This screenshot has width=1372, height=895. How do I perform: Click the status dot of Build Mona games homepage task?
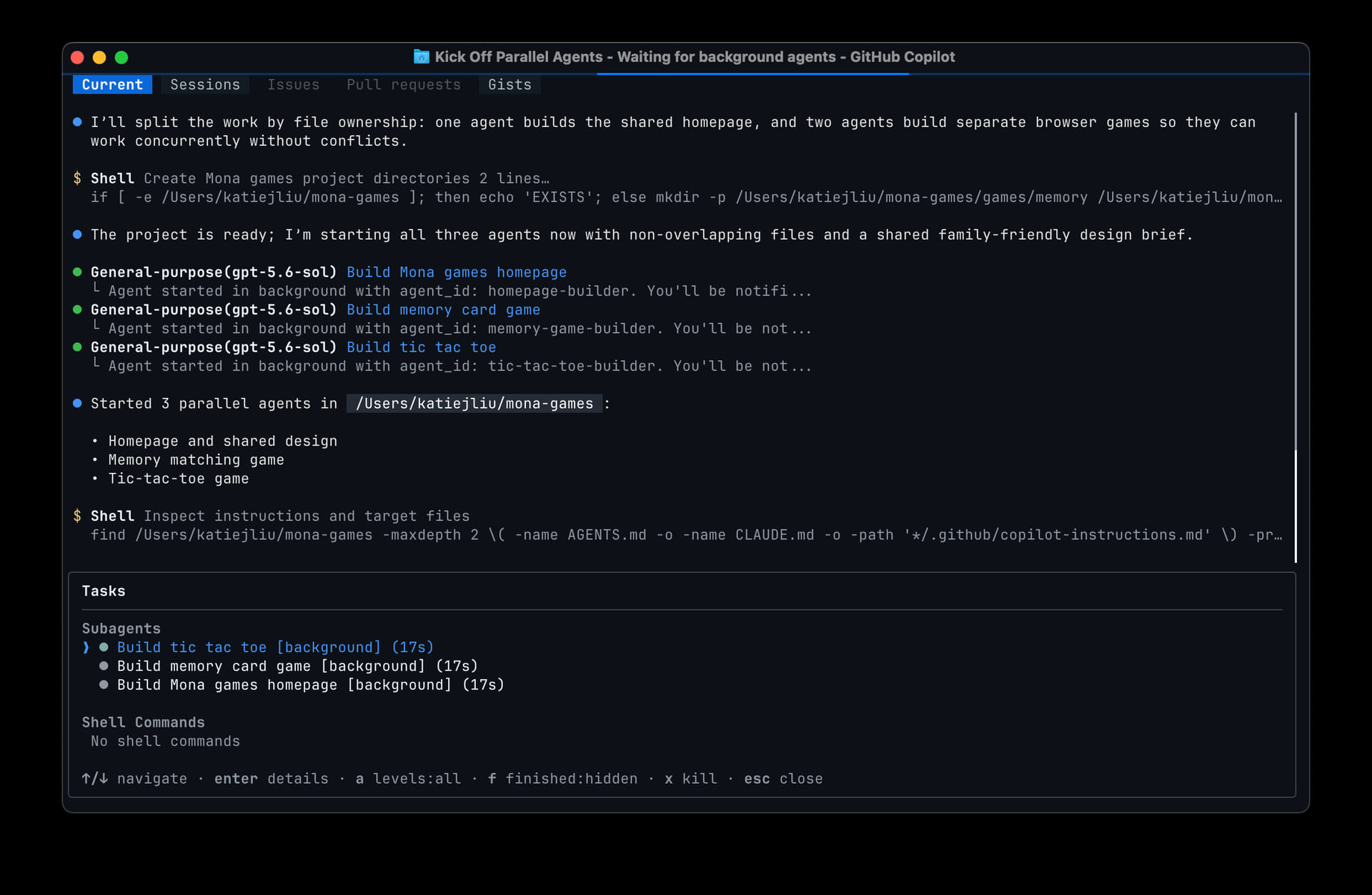104,684
